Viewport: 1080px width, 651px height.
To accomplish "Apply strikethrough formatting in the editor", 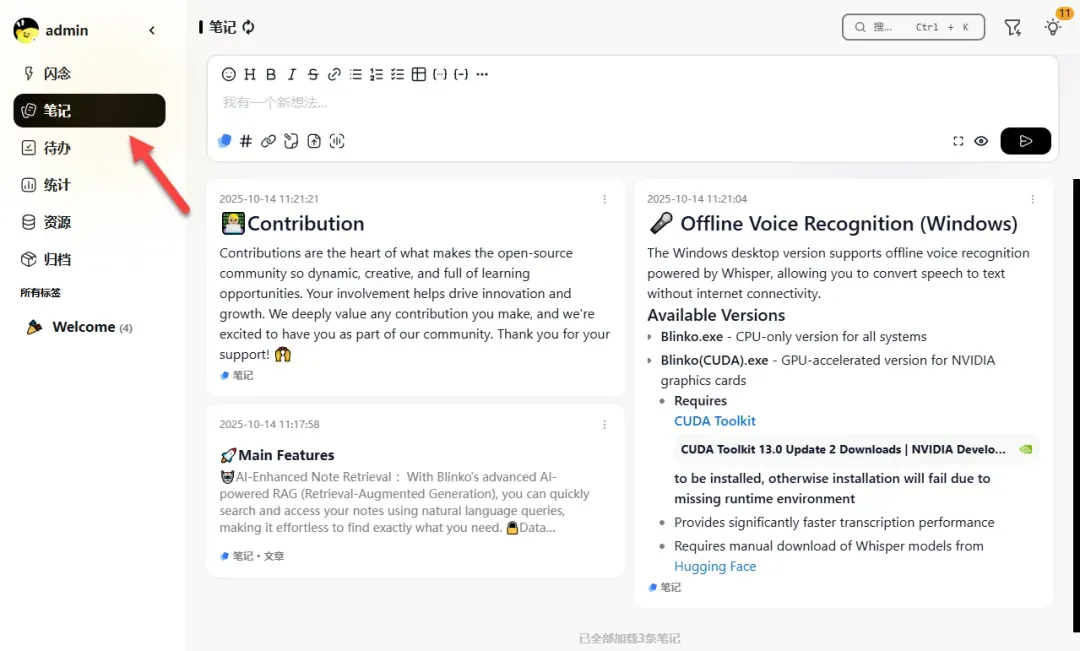I will (x=313, y=74).
